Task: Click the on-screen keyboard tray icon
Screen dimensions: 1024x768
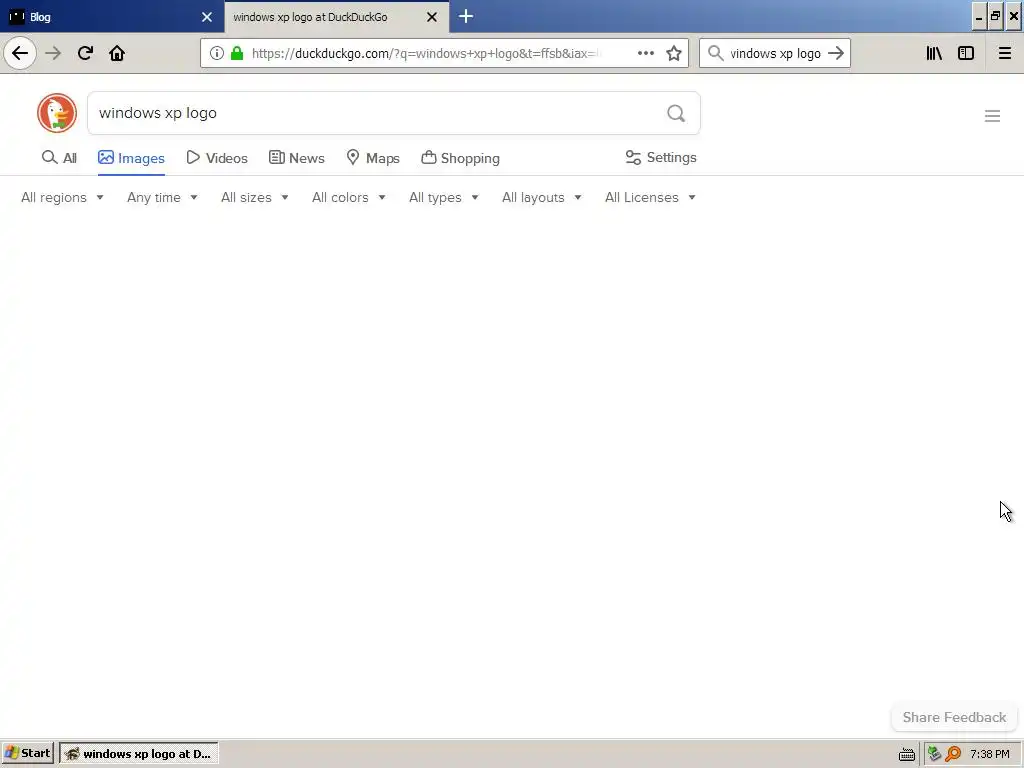Action: tap(906, 754)
